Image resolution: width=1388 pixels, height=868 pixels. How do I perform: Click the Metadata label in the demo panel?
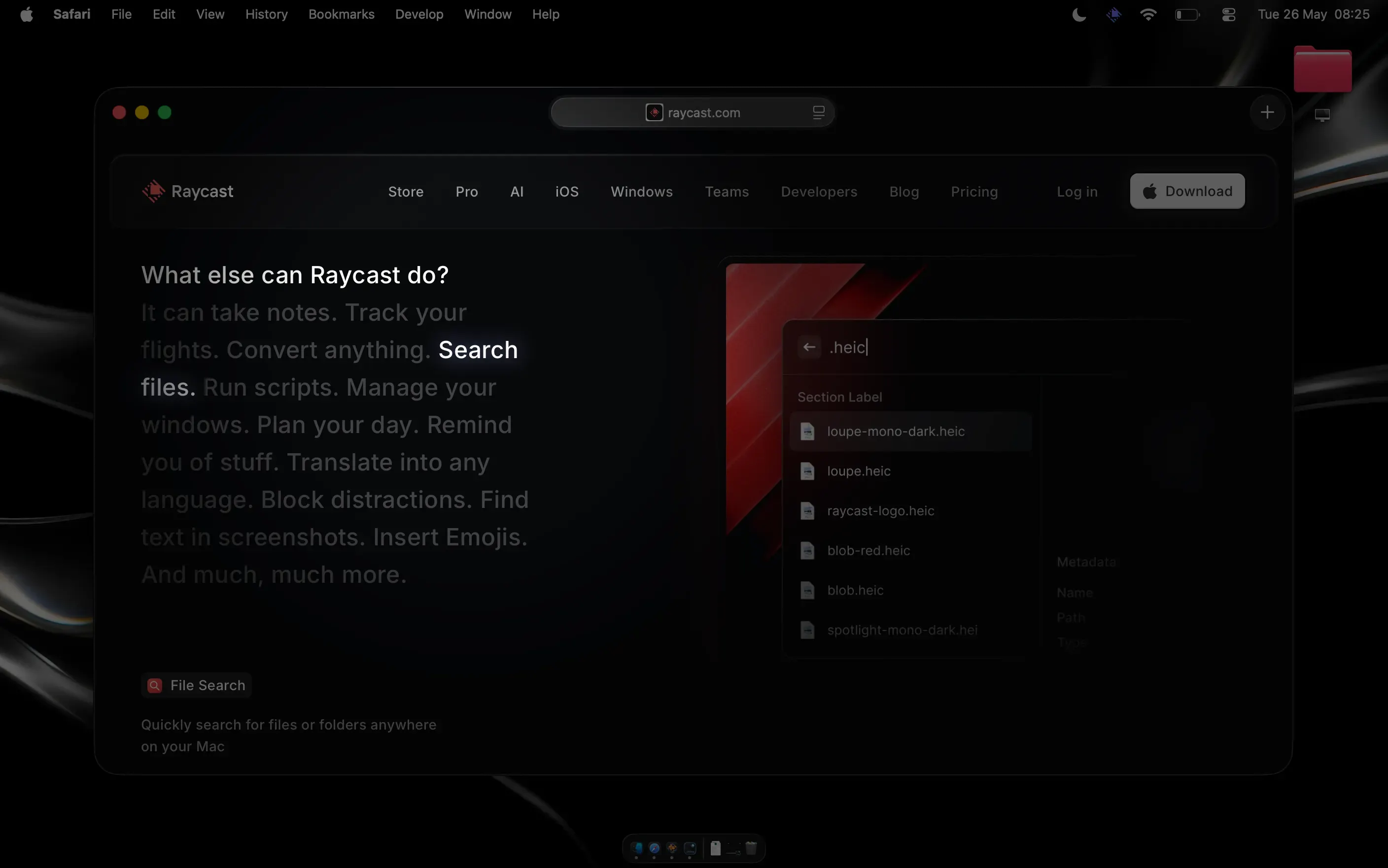[1086, 562]
